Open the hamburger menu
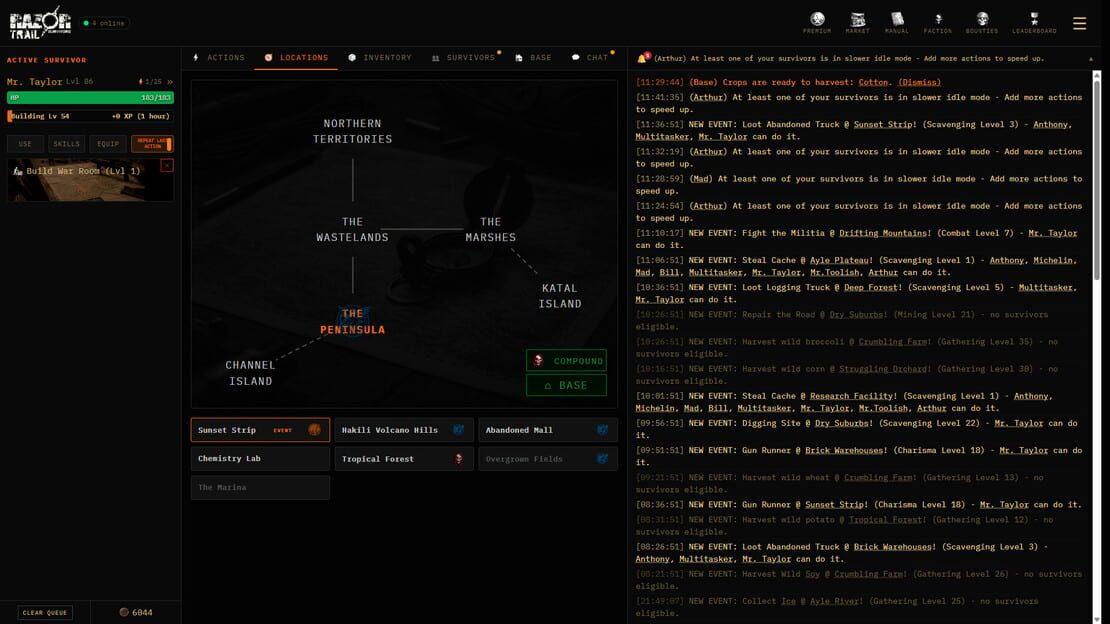The width and height of the screenshot is (1110, 624). [x=1080, y=23]
